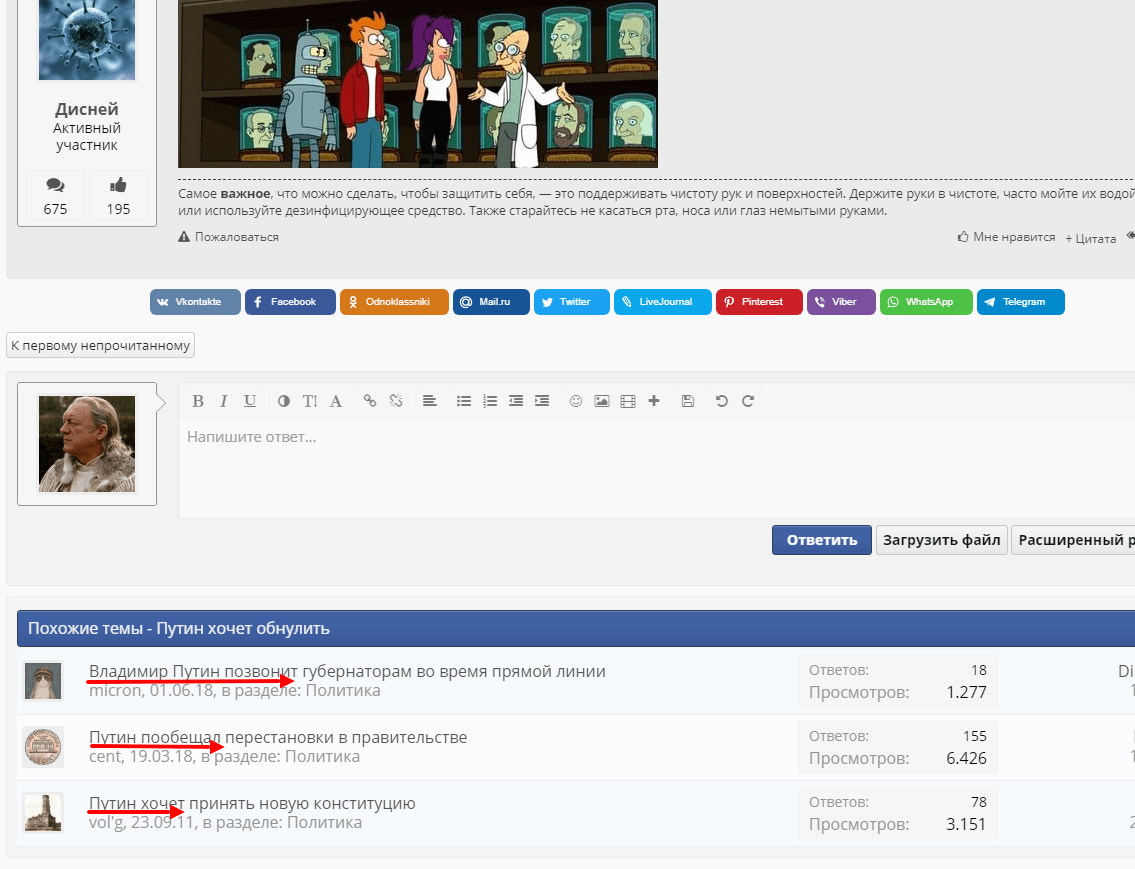Screen dimensions: 1135x869
Task: Click the Загрузить файл upload button
Action: point(941,540)
